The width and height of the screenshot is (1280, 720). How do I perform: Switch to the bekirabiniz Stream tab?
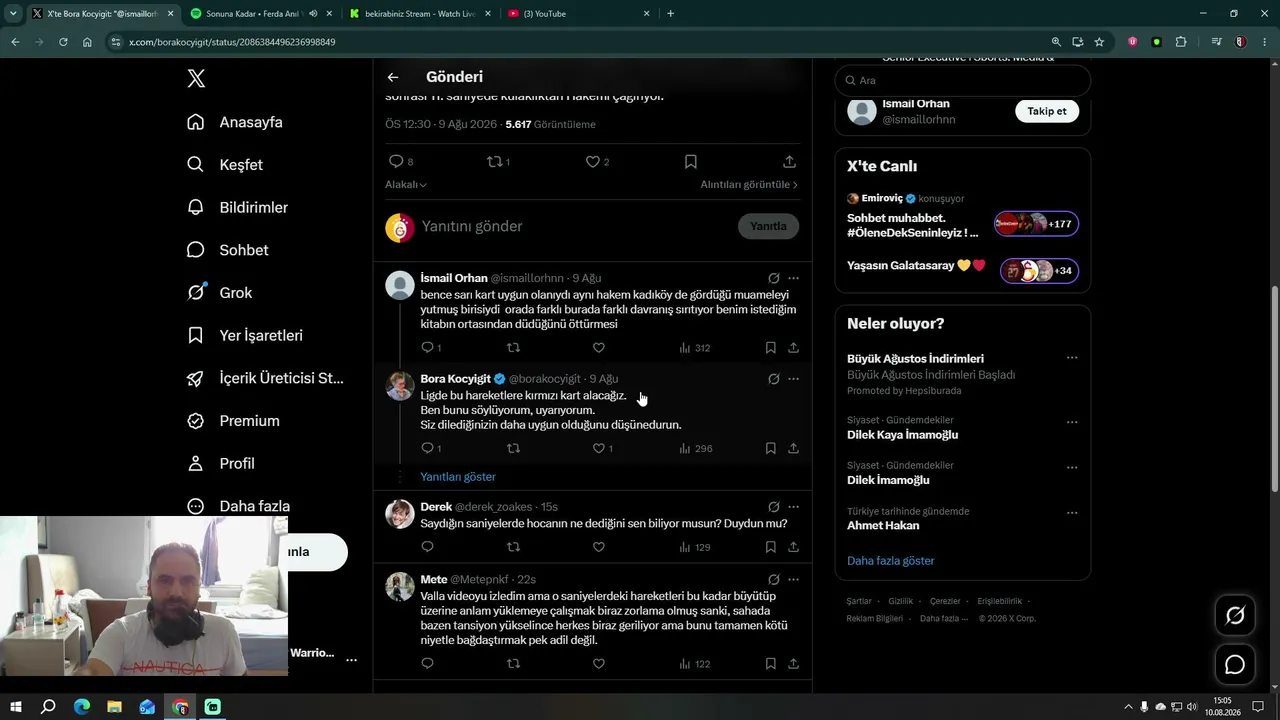pyautogui.click(x=419, y=14)
